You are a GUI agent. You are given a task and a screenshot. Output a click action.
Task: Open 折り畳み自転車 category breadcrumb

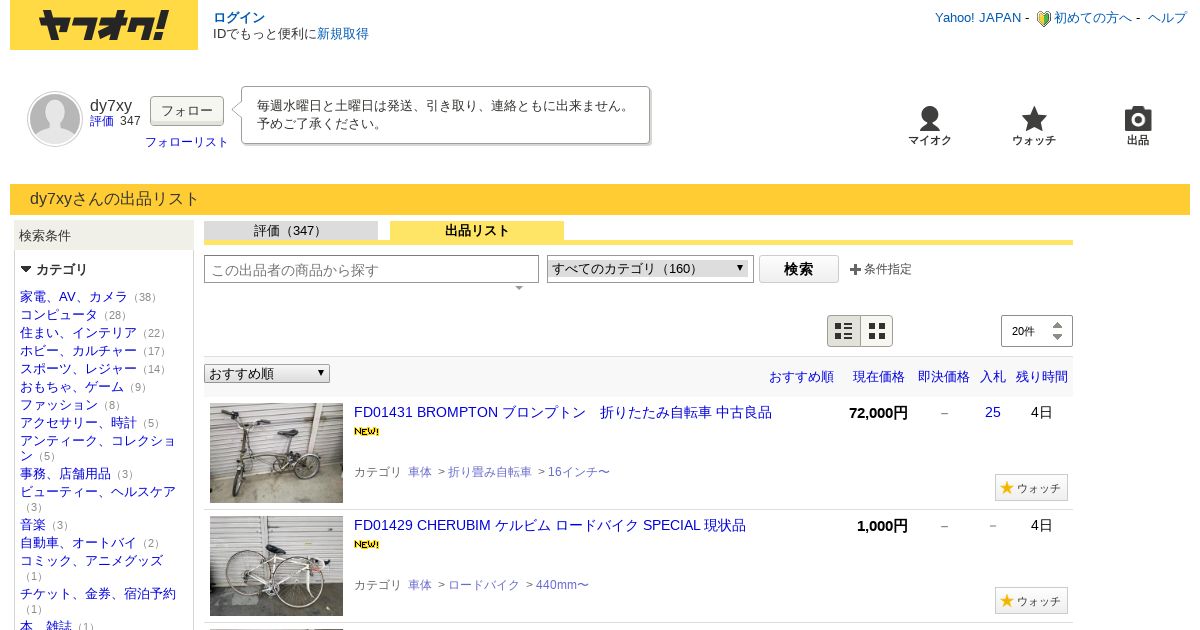[x=490, y=472]
